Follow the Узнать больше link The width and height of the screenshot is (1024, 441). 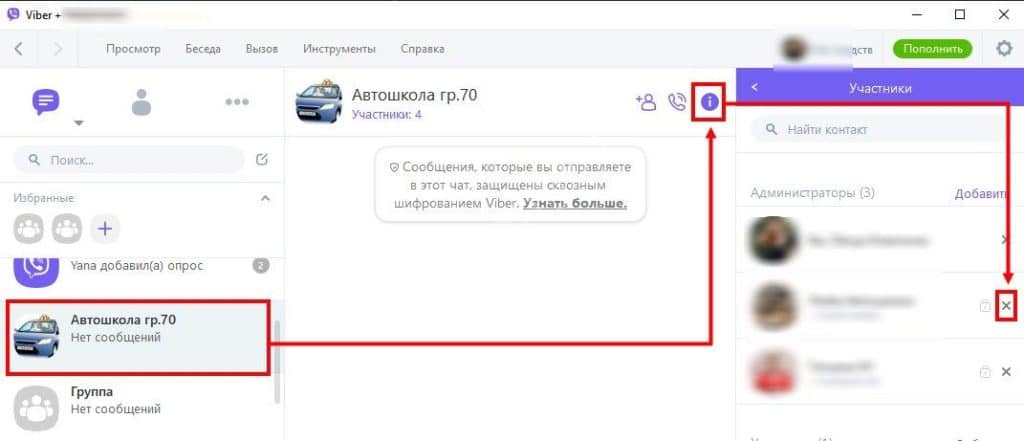pos(575,203)
